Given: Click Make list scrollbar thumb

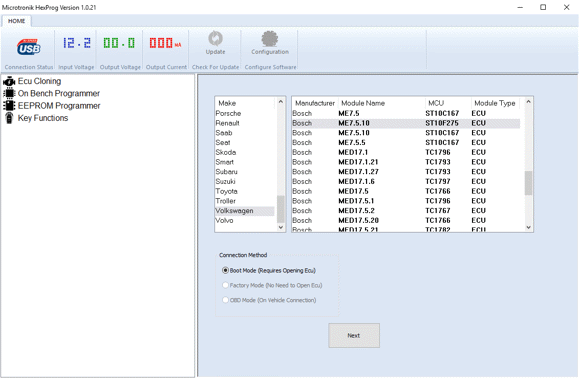Looking at the screenshot, I should point(281,209).
